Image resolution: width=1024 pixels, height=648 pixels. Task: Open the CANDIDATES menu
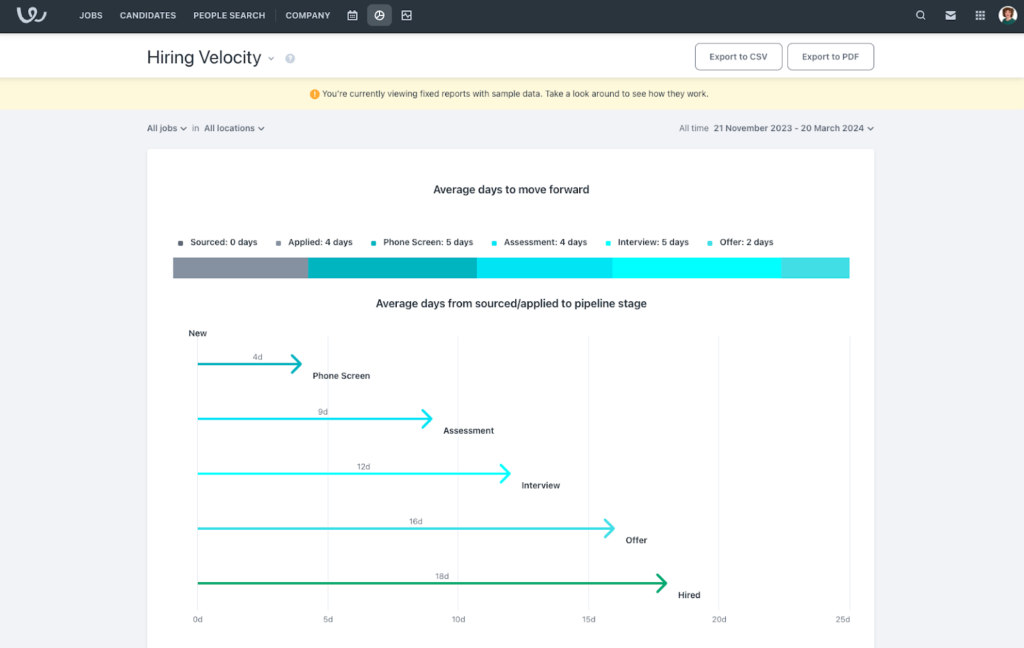click(x=148, y=15)
